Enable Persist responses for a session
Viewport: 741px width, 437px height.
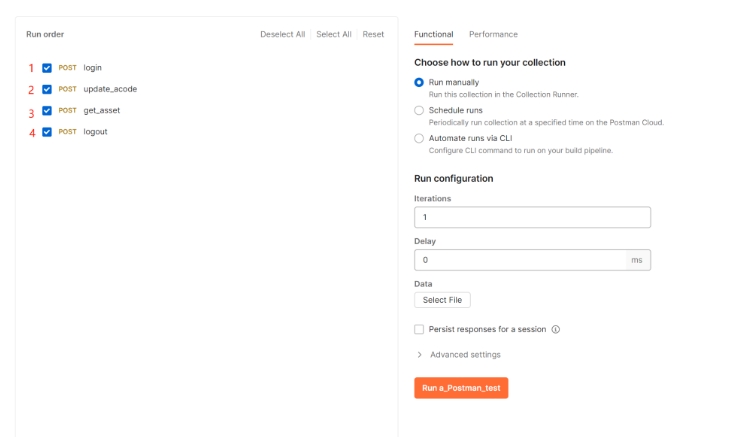tap(419, 329)
